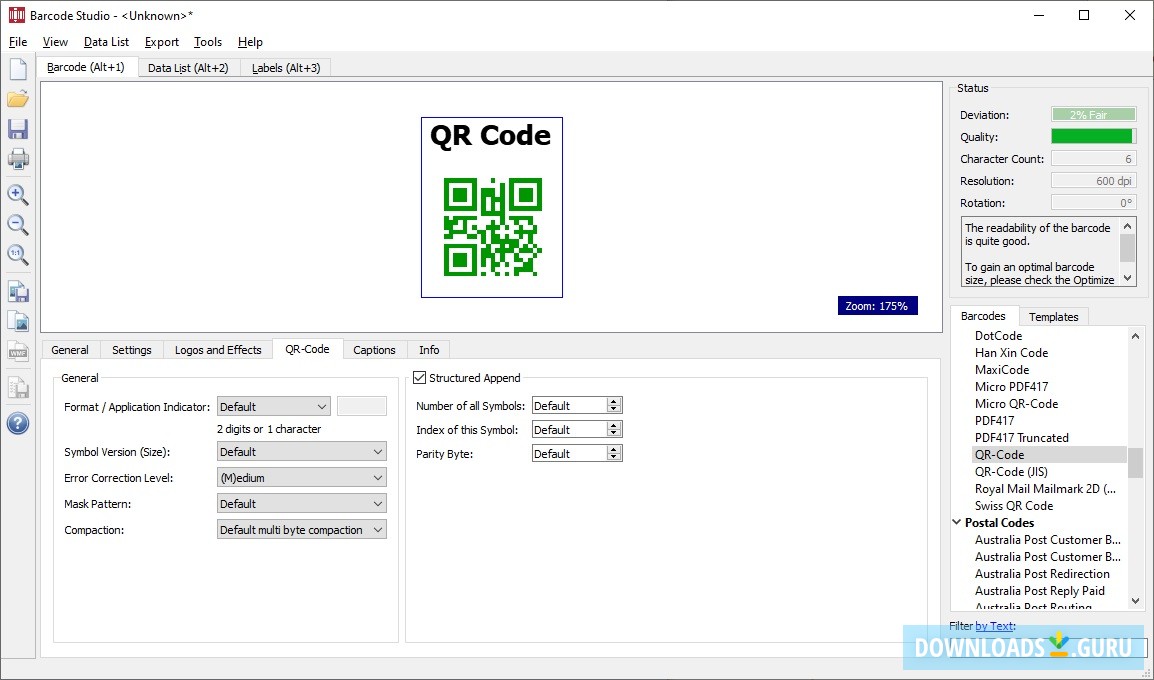Image resolution: width=1154 pixels, height=680 pixels.
Task: Switch to the Data List tab
Action: (188, 67)
